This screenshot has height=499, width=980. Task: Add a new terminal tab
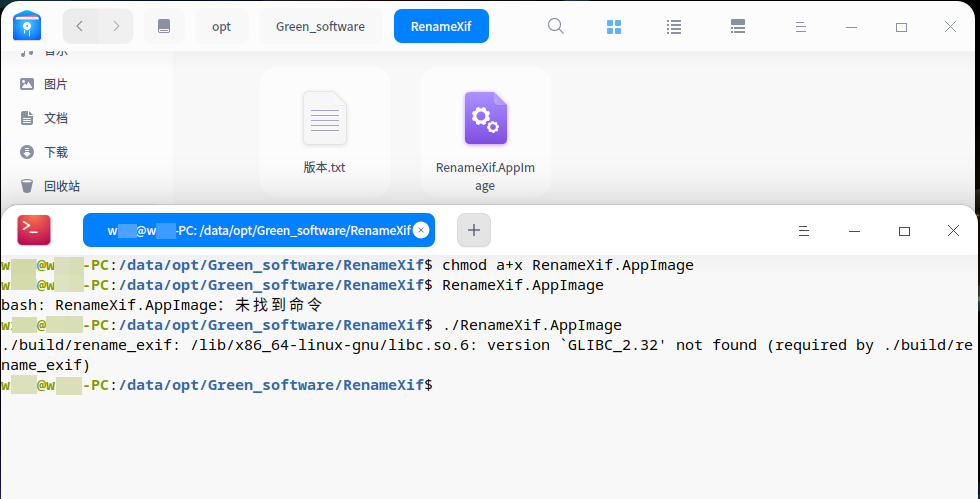(474, 230)
